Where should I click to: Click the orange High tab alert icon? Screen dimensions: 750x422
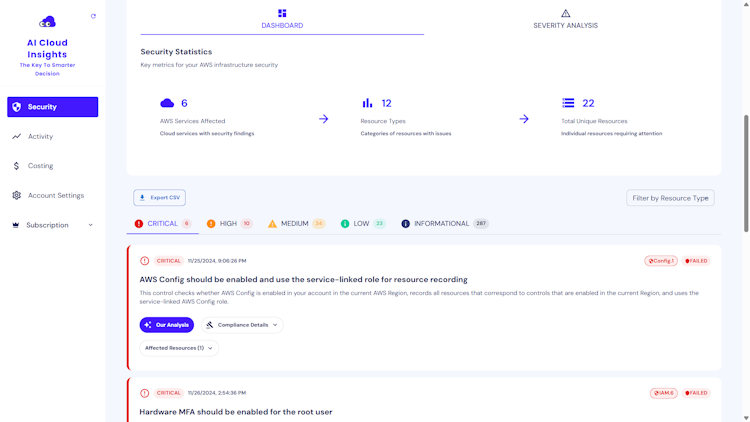[x=211, y=223]
